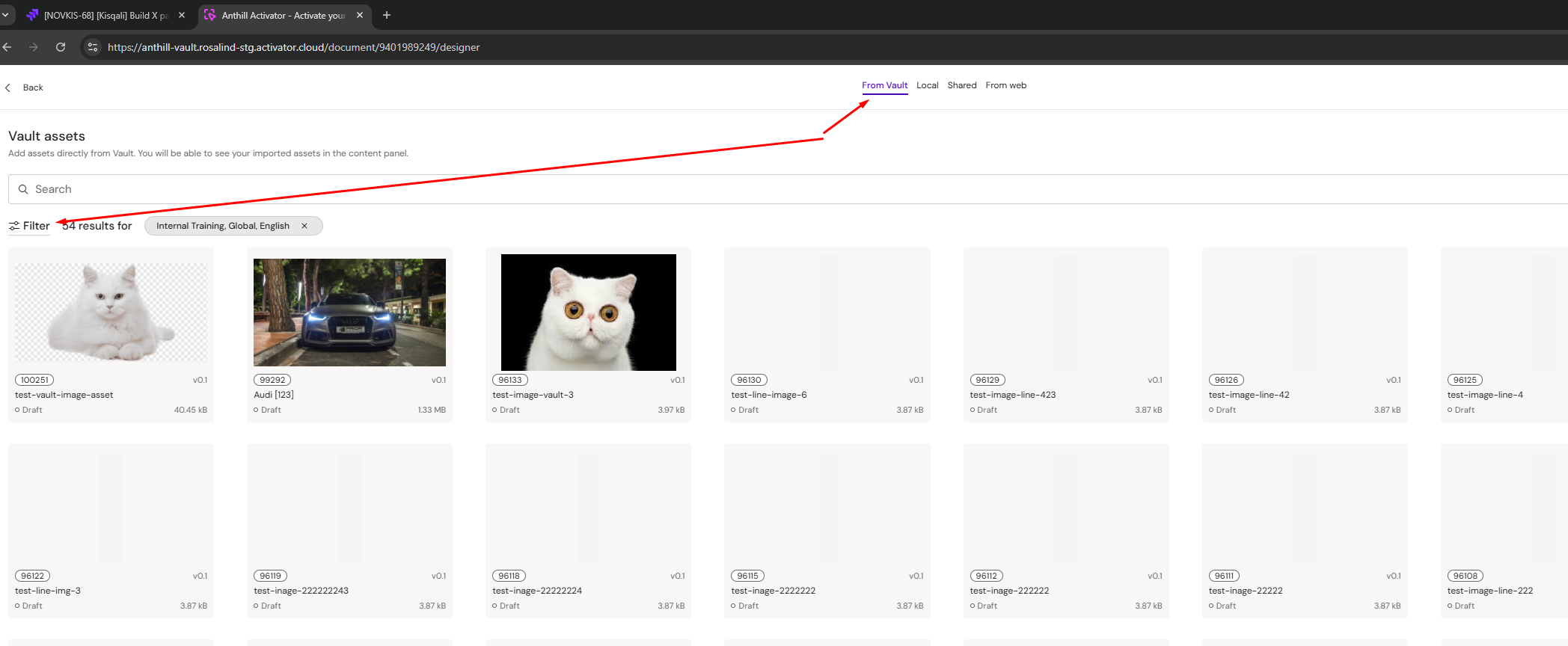
Task: Select the white cat thumbnail of asset 100251
Action: point(111,312)
